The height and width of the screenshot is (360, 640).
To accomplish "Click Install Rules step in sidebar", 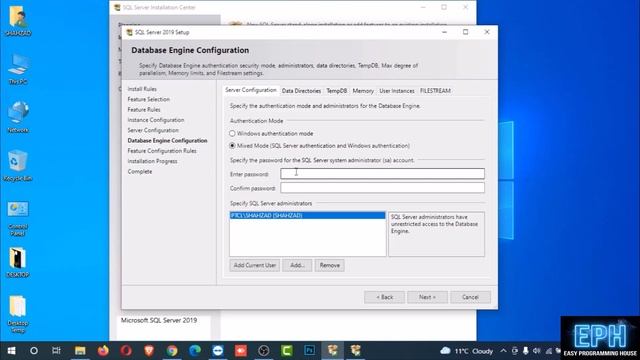I will pyautogui.click(x=142, y=89).
